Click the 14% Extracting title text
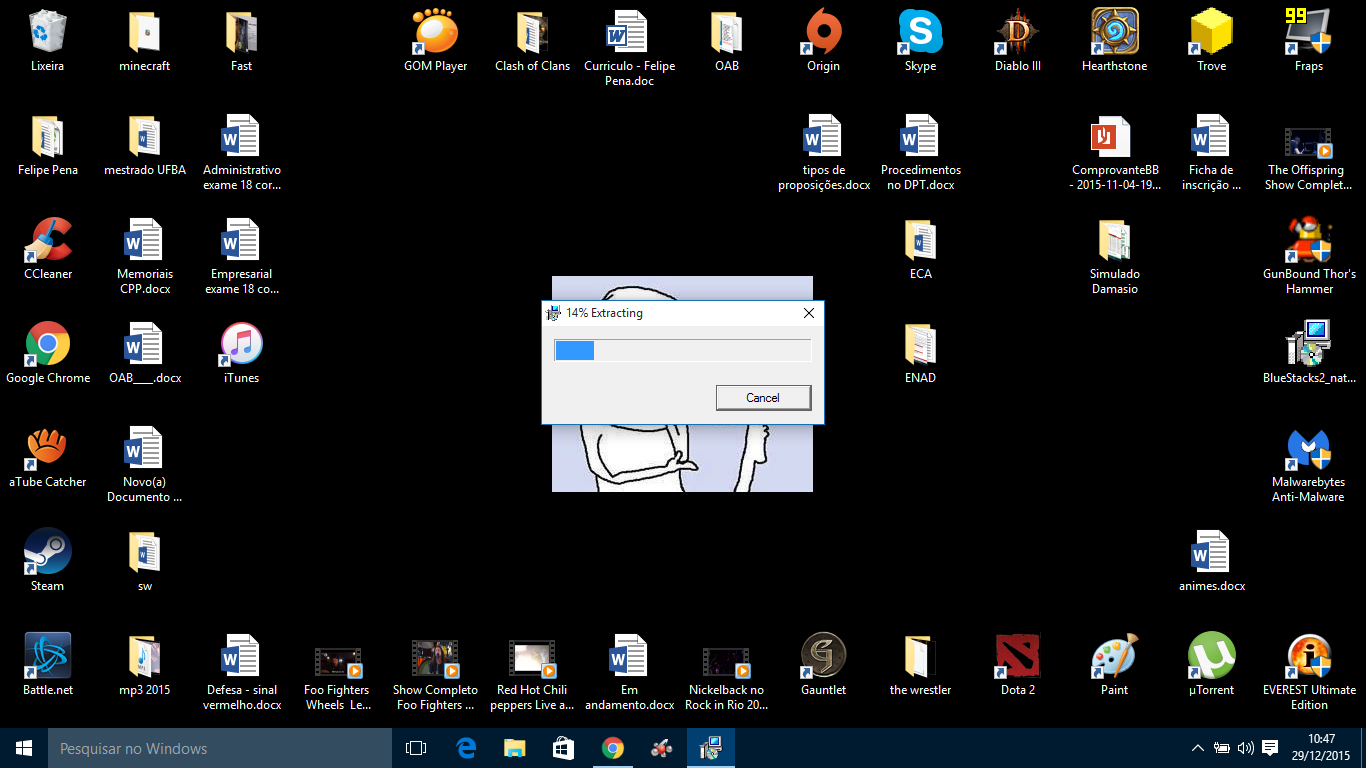Screen dimensions: 1366x768 point(604,313)
